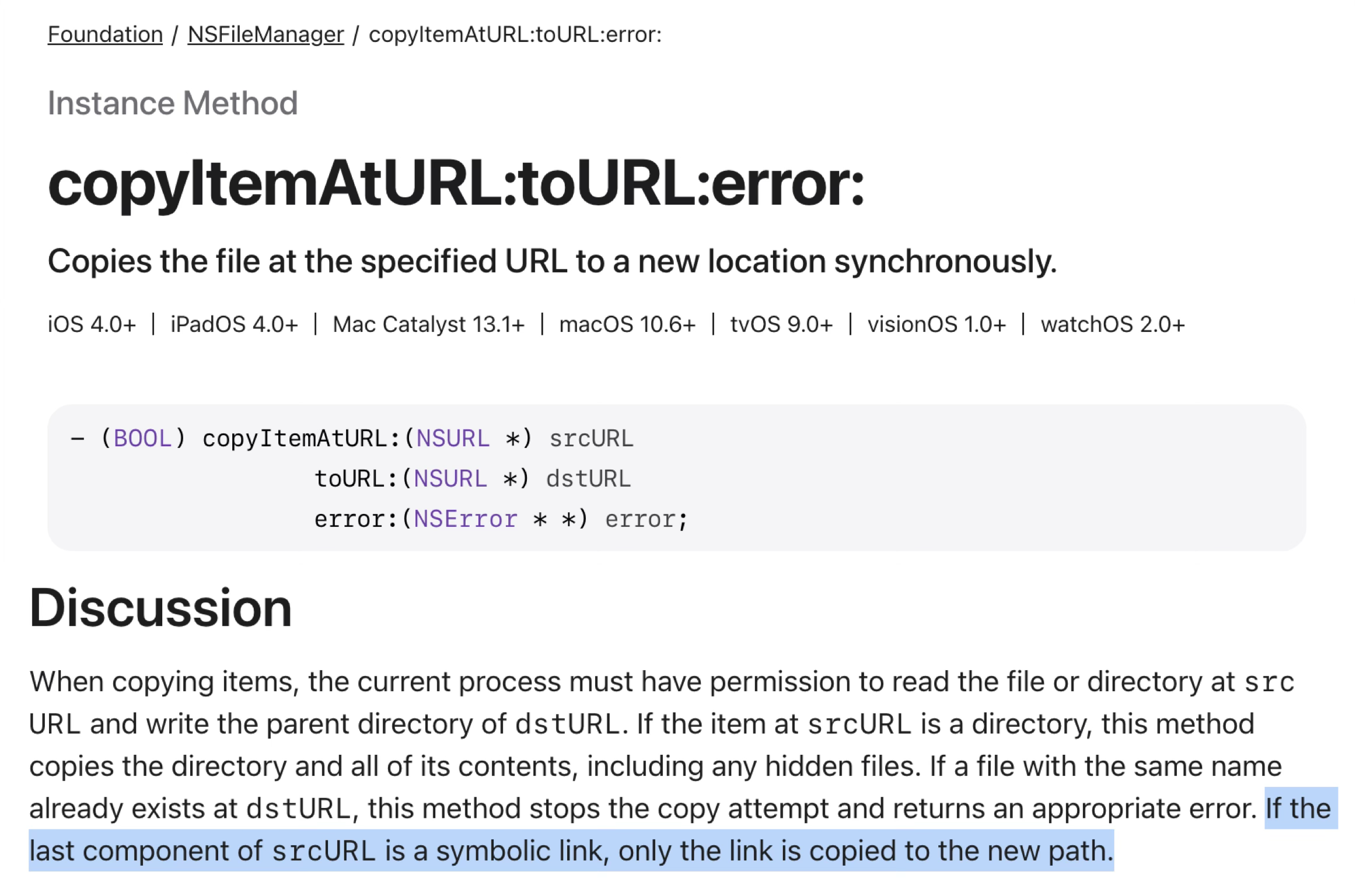
Task: Click the Instance Method eyebrow label
Action: pos(173,103)
